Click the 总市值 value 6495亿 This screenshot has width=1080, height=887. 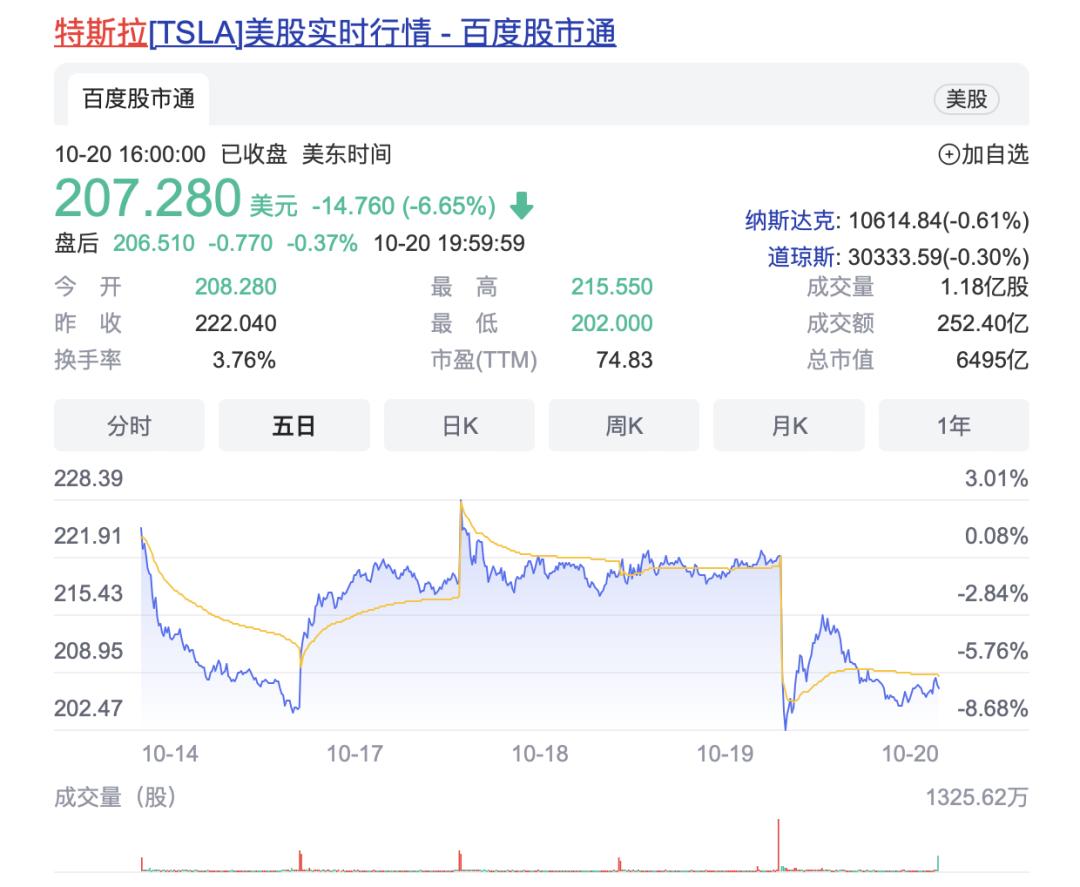[x=992, y=359]
